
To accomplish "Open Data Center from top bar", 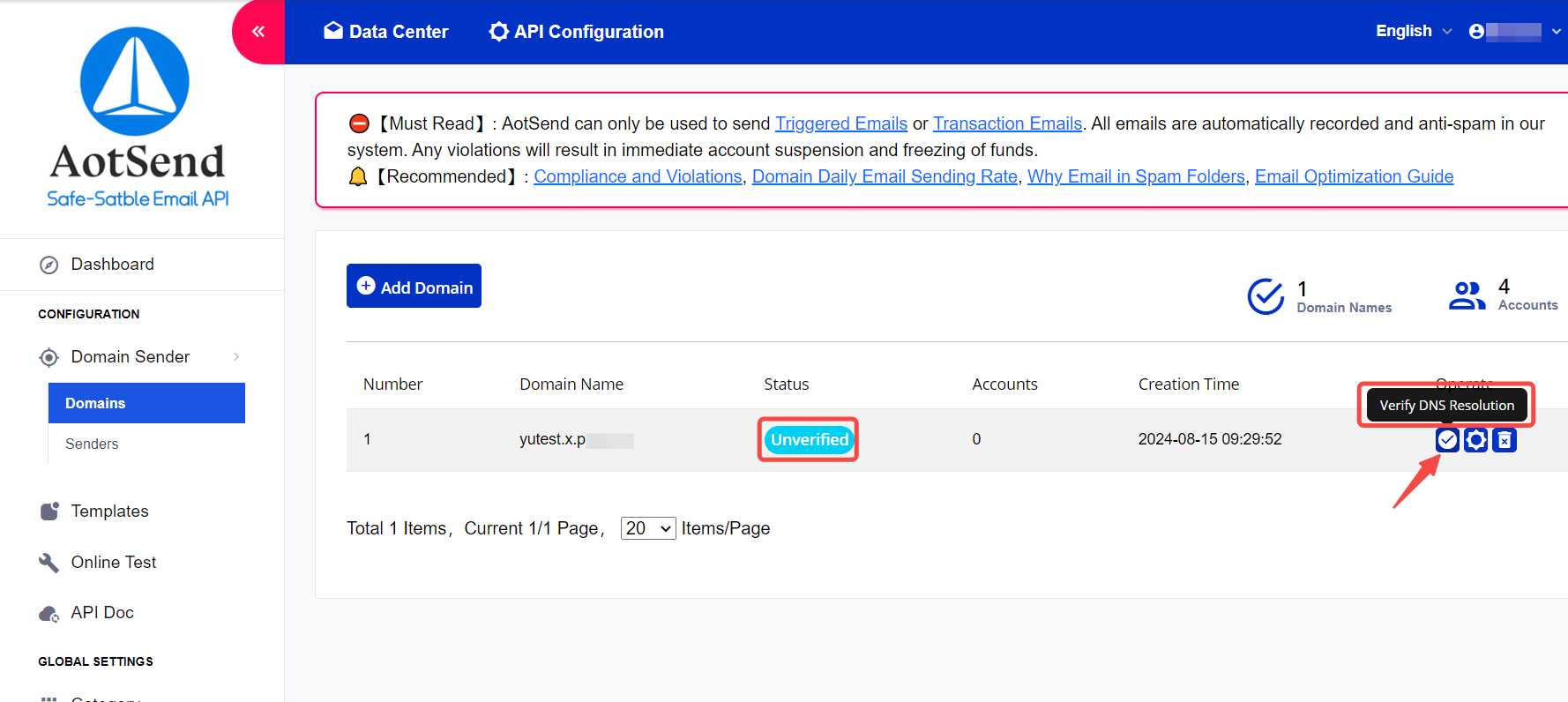I will (x=386, y=32).
